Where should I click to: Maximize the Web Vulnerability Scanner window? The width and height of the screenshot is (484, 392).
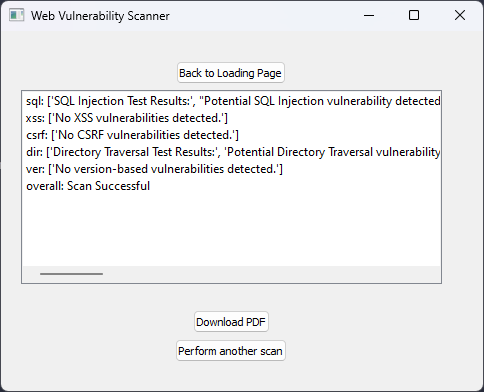pyautogui.click(x=414, y=15)
